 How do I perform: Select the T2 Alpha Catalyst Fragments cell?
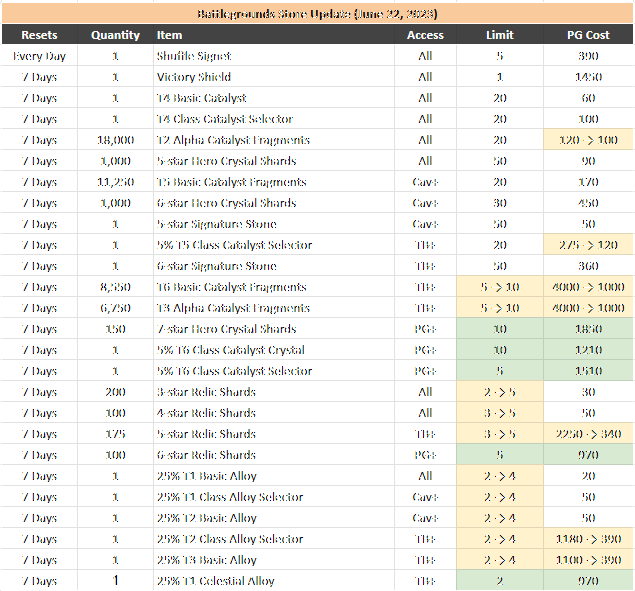tap(274, 140)
